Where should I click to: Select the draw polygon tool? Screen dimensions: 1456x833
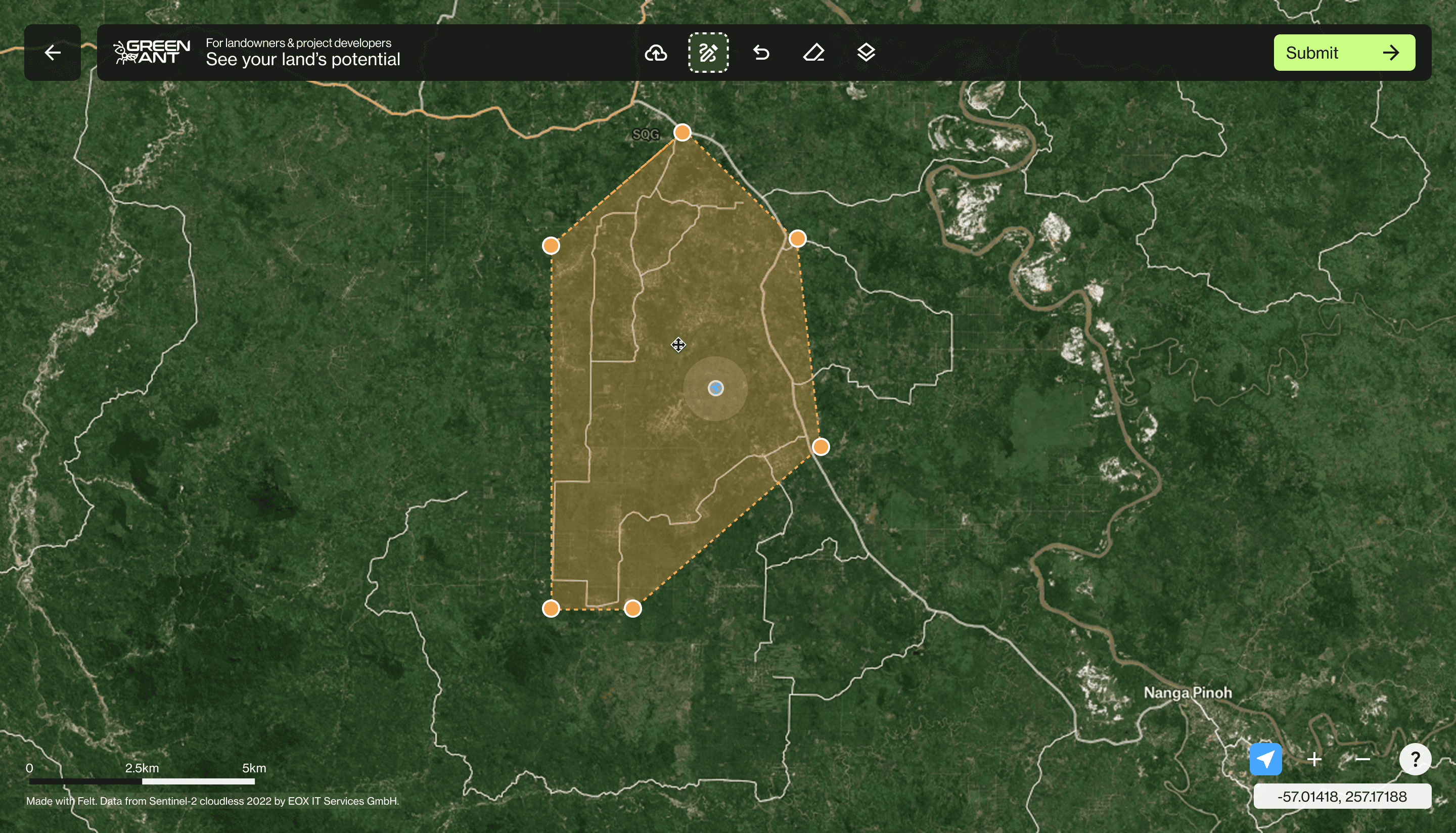708,53
